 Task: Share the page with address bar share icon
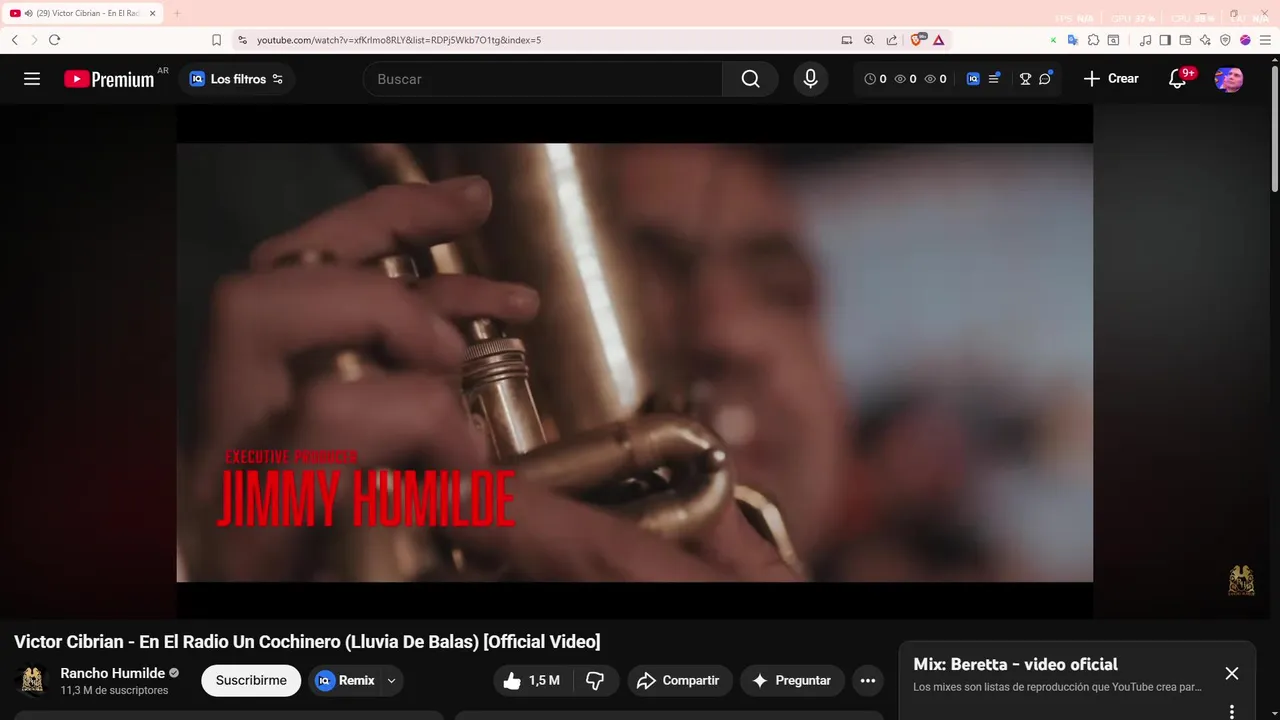[x=892, y=40]
